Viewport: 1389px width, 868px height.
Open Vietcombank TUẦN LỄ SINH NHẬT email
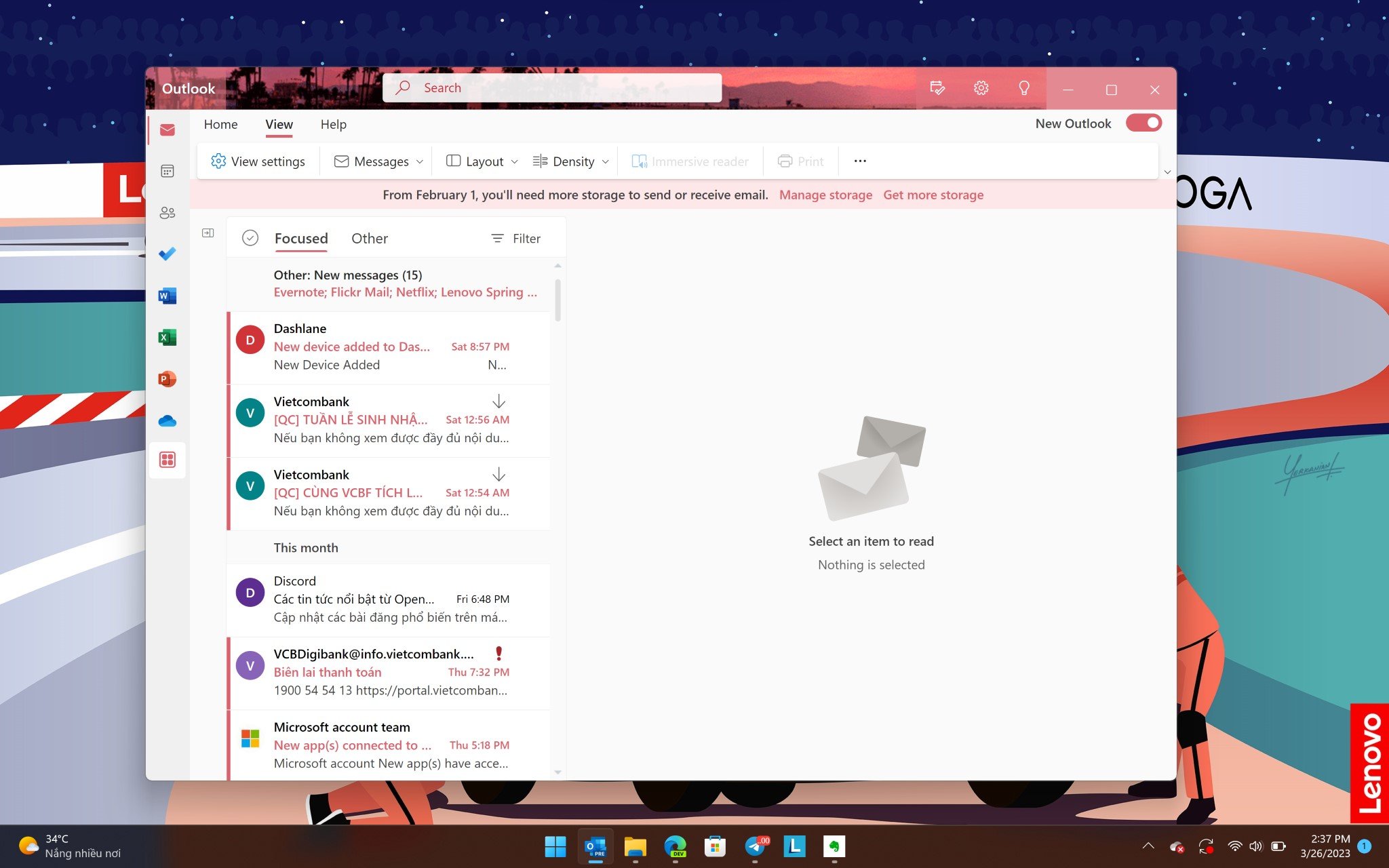(389, 420)
